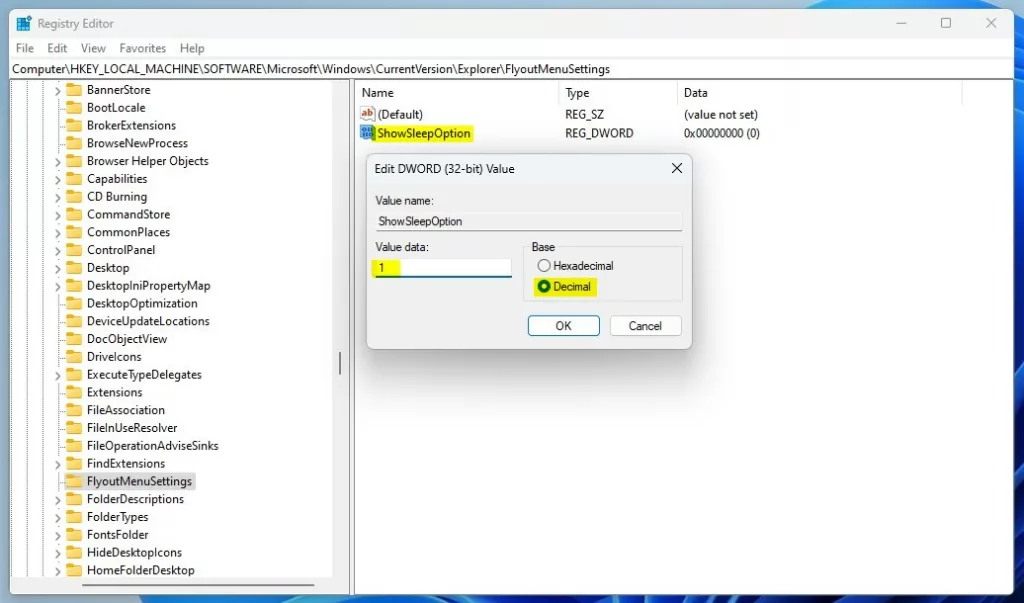1024x603 pixels.
Task: Choose the Decimal base radio button
Action: point(543,286)
